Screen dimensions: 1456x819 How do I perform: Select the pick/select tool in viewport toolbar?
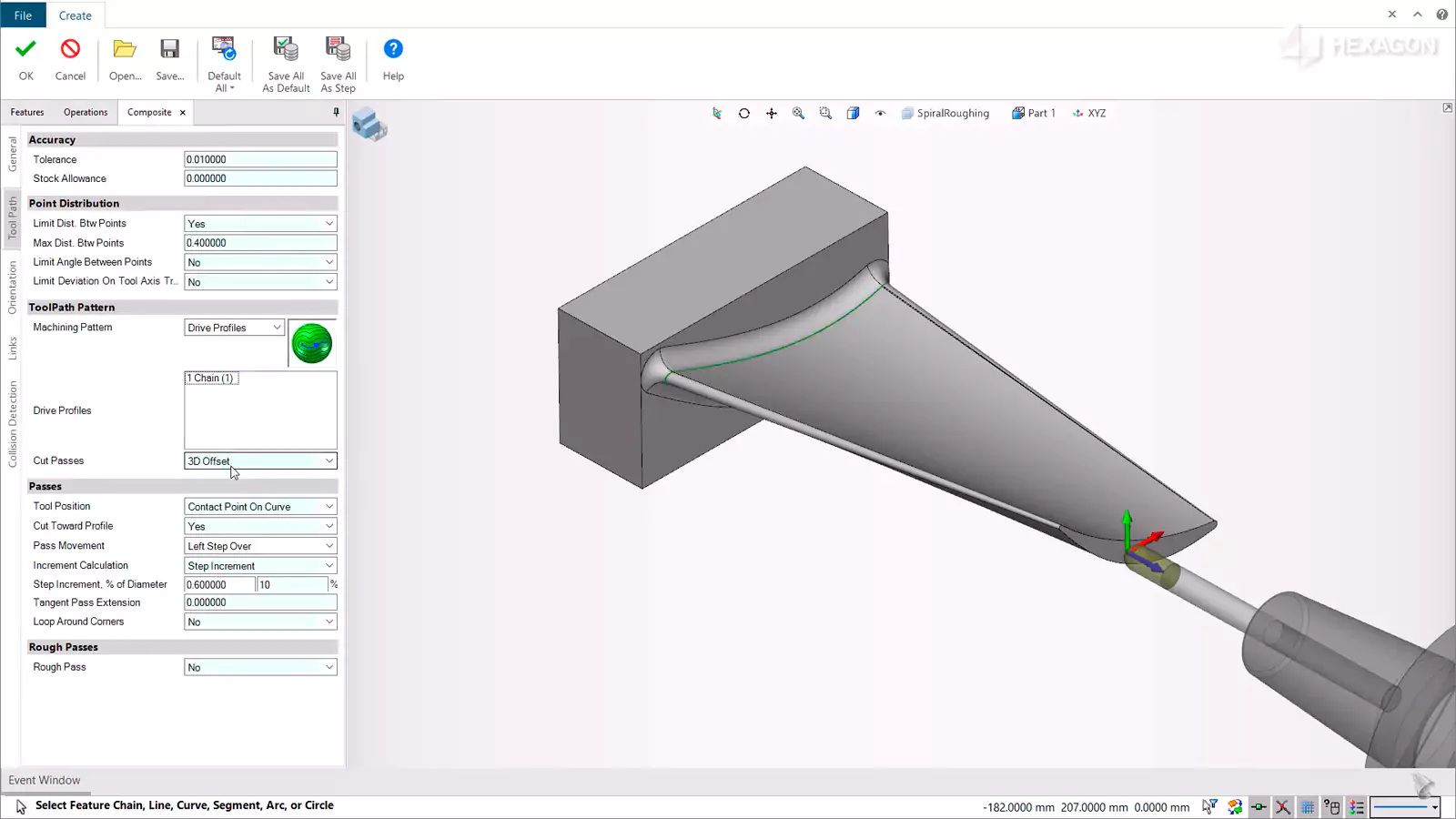point(717,114)
